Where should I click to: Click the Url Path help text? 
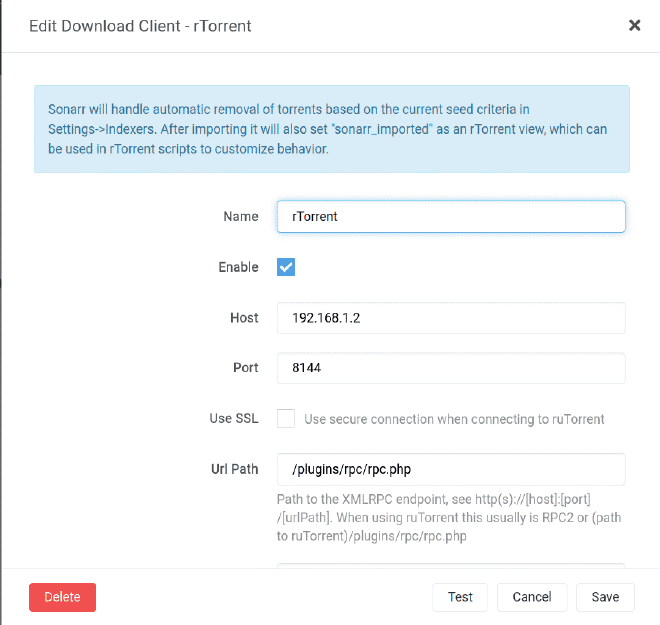pyautogui.click(x=449, y=517)
